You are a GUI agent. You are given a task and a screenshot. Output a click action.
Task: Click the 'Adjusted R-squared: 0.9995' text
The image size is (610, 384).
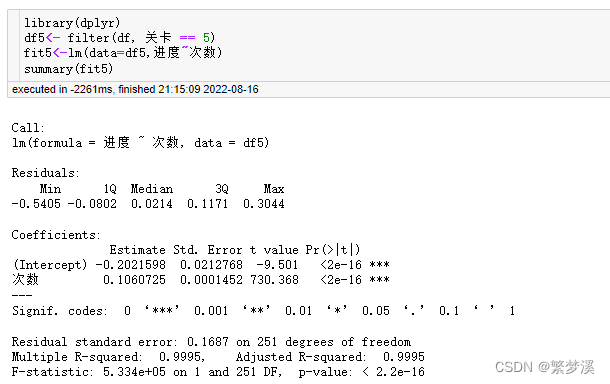(330, 357)
